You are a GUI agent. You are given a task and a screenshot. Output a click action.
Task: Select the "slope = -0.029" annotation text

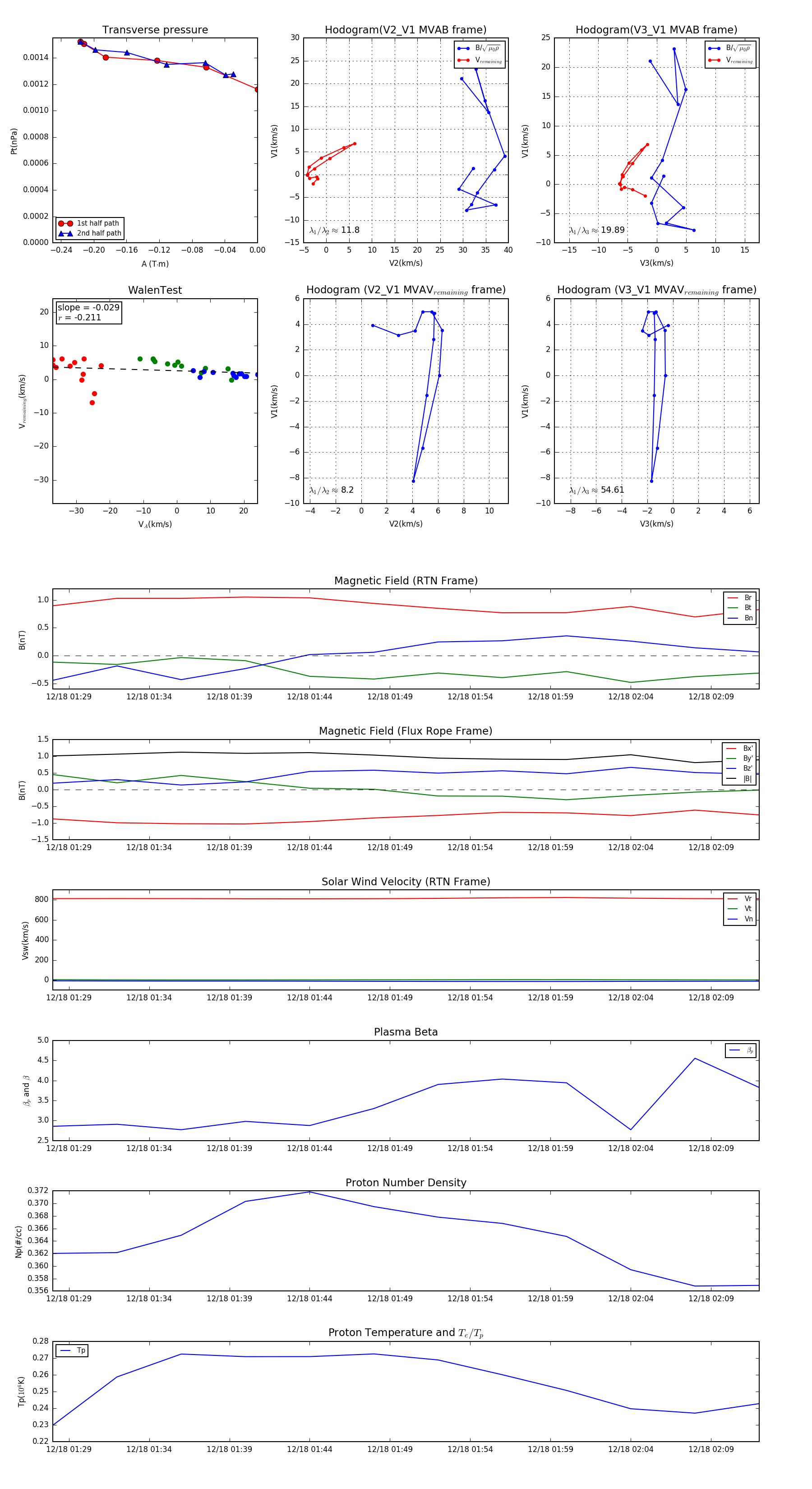(88, 308)
